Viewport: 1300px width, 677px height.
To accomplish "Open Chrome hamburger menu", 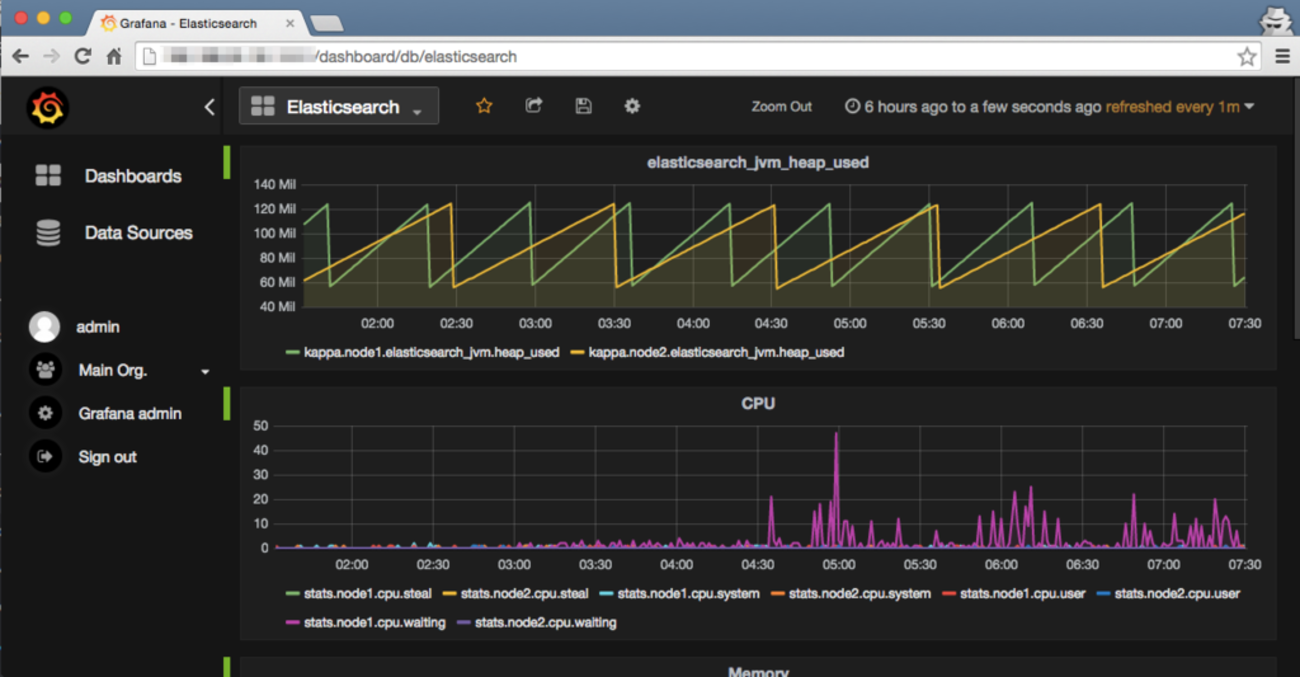I will pos(1282,57).
